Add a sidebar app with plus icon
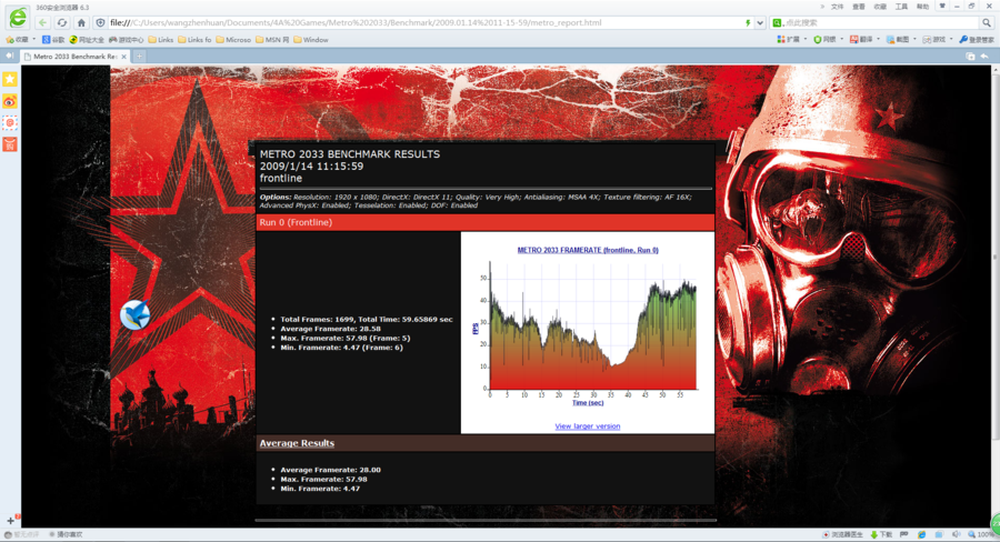Viewport: 1000px width, 542px height. (x=10, y=520)
